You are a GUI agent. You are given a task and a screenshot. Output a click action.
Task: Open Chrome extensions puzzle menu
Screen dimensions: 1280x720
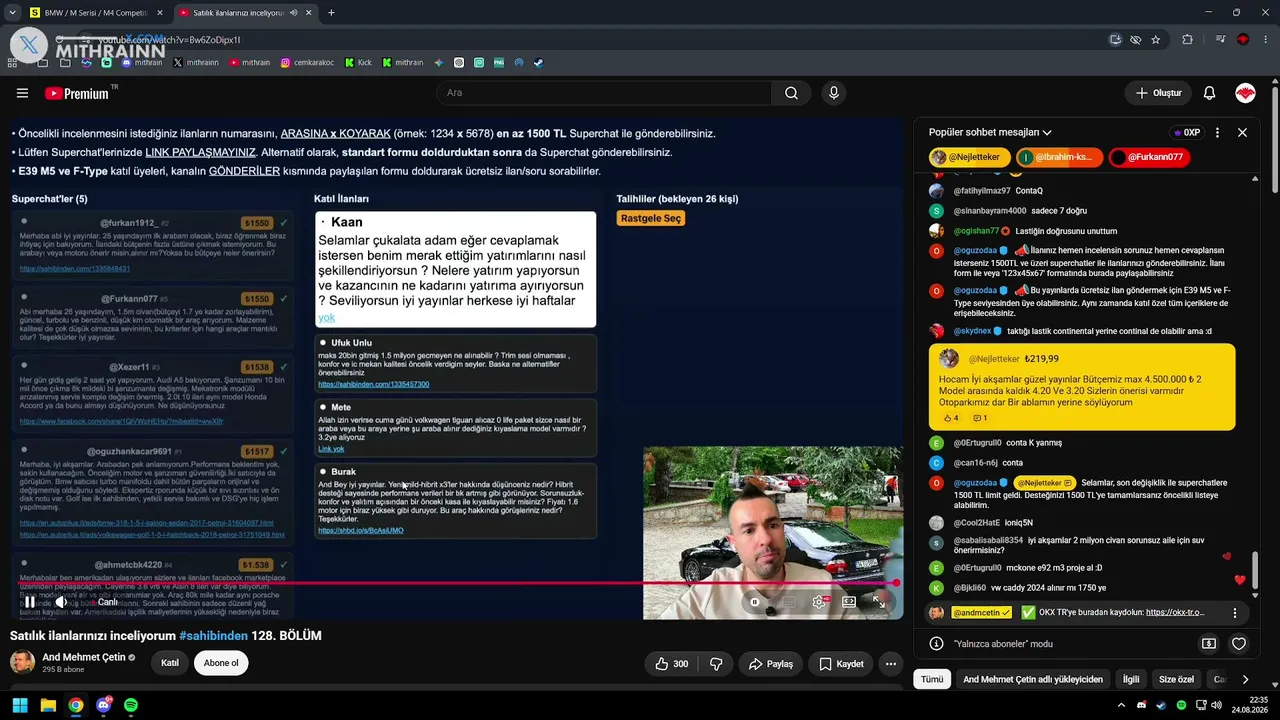pos(1188,40)
